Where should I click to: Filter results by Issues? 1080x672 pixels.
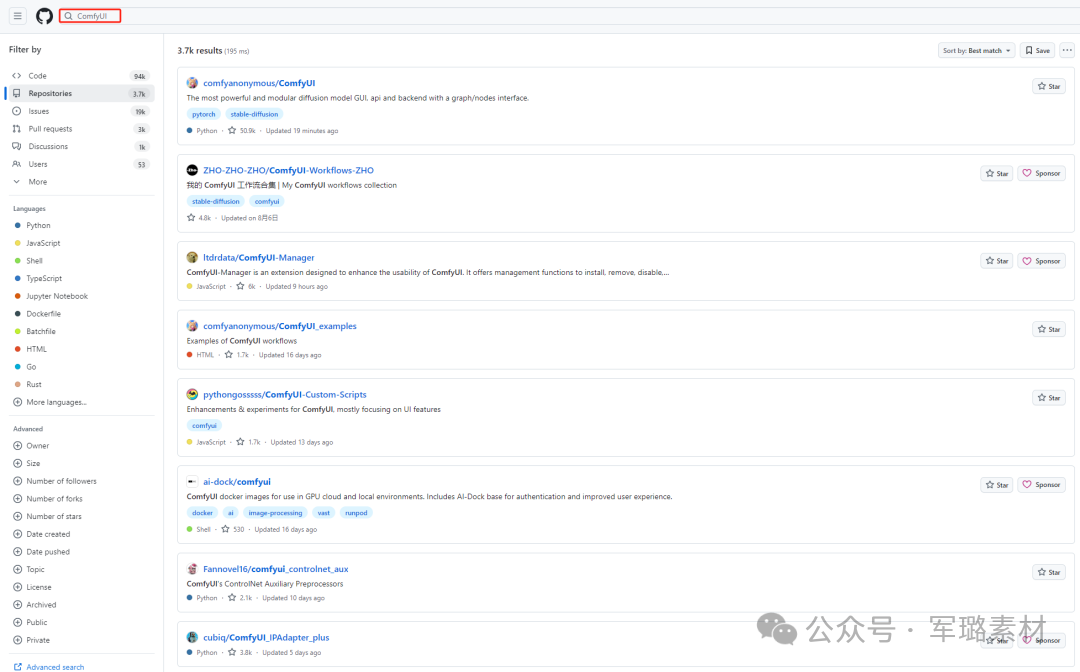point(80,112)
